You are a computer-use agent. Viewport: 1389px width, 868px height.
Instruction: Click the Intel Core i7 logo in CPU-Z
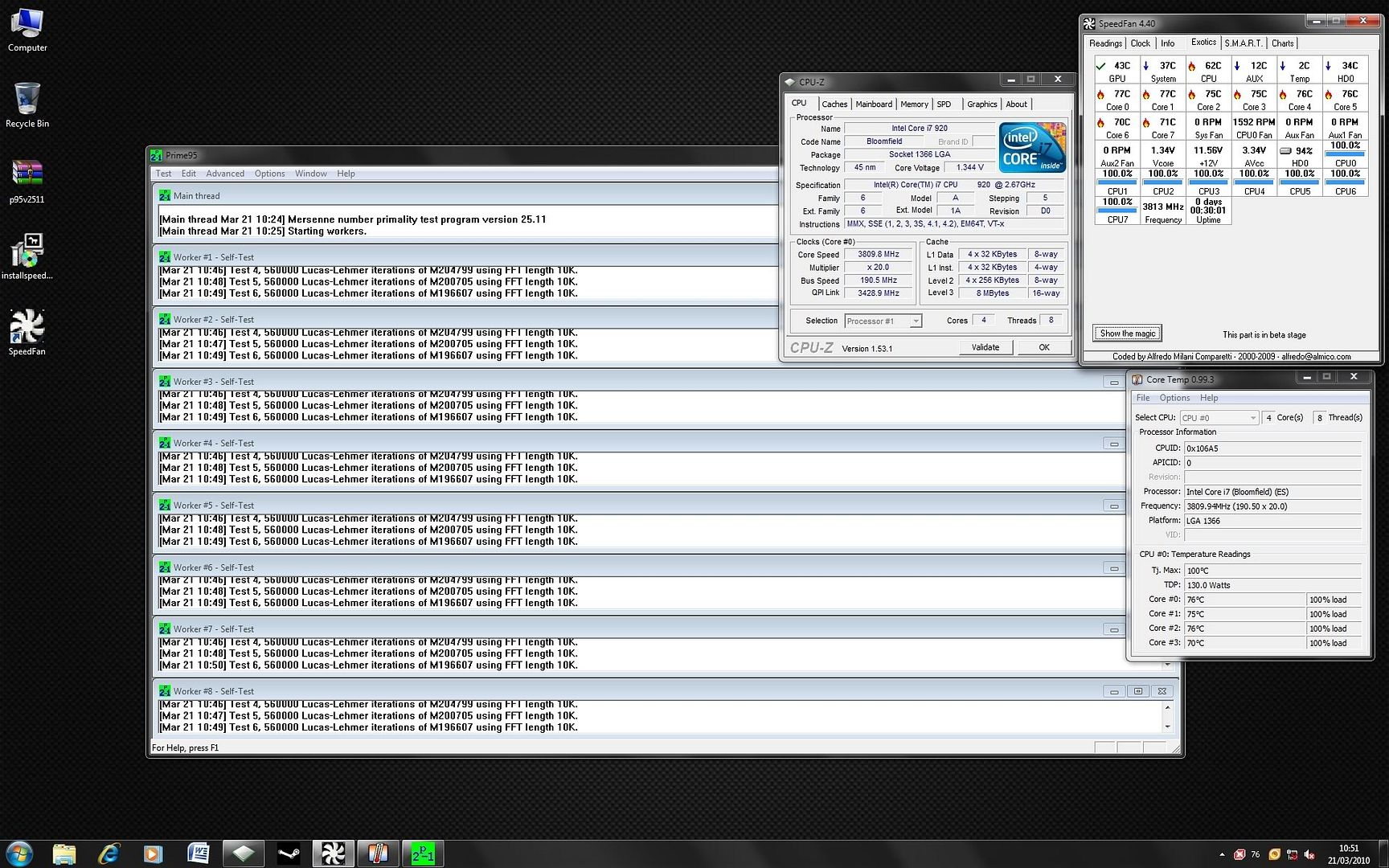1032,147
